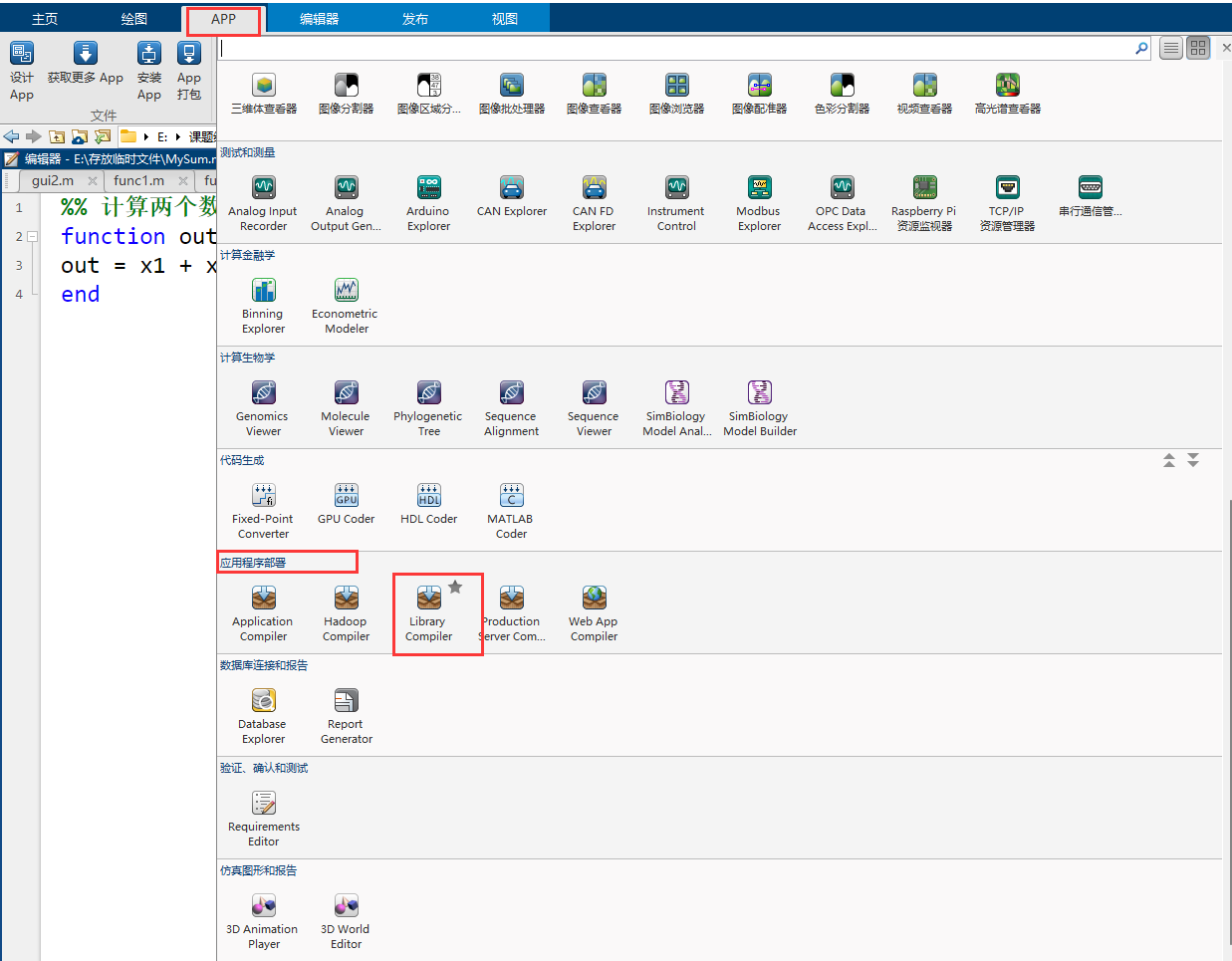Open 3D Animation Player
The width and height of the screenshot is (1232, 961).
(x=263, y=921)
